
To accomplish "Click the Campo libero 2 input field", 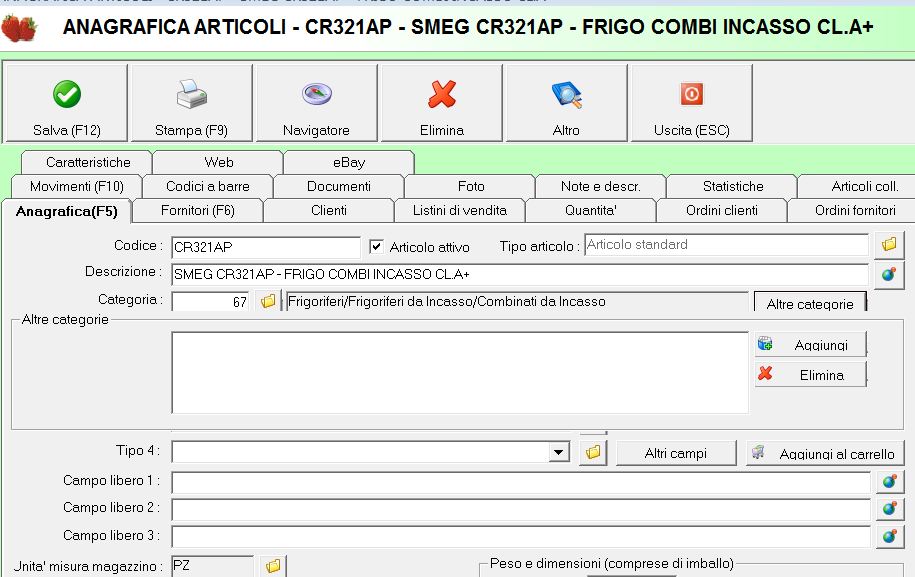I will 521,509.
